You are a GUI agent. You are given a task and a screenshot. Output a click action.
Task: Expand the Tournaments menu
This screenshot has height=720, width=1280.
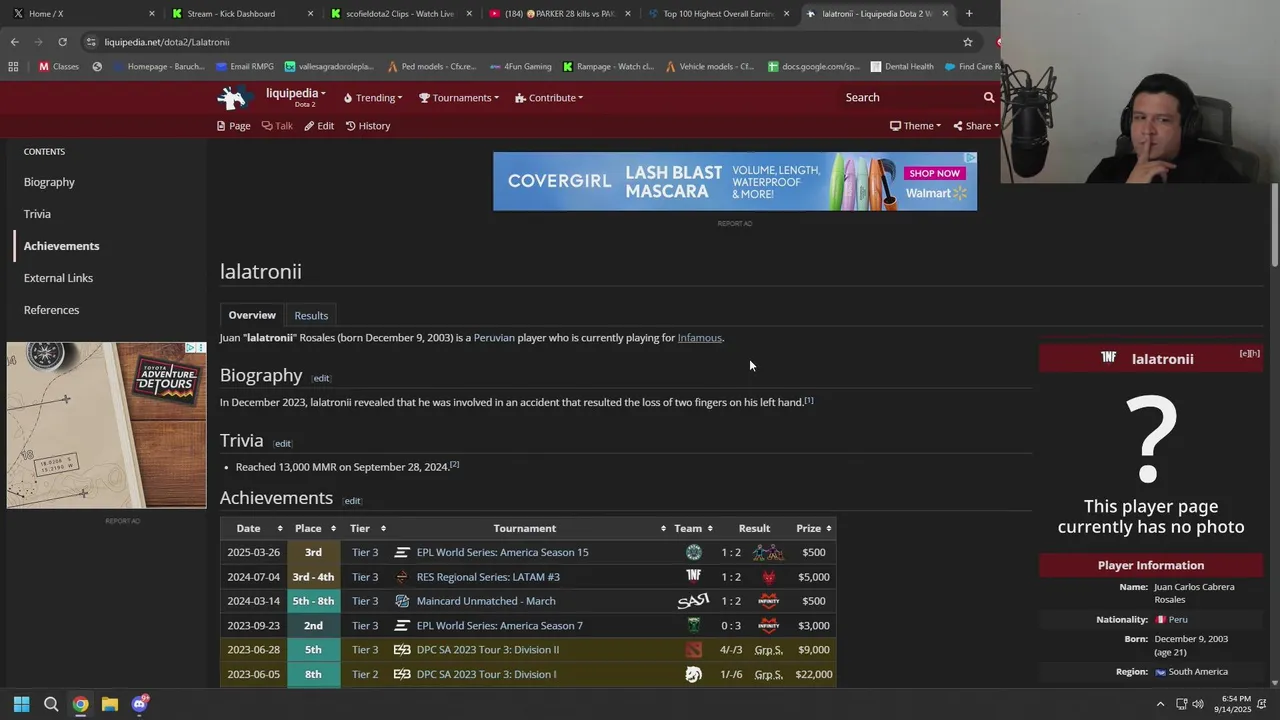(459, 97)
